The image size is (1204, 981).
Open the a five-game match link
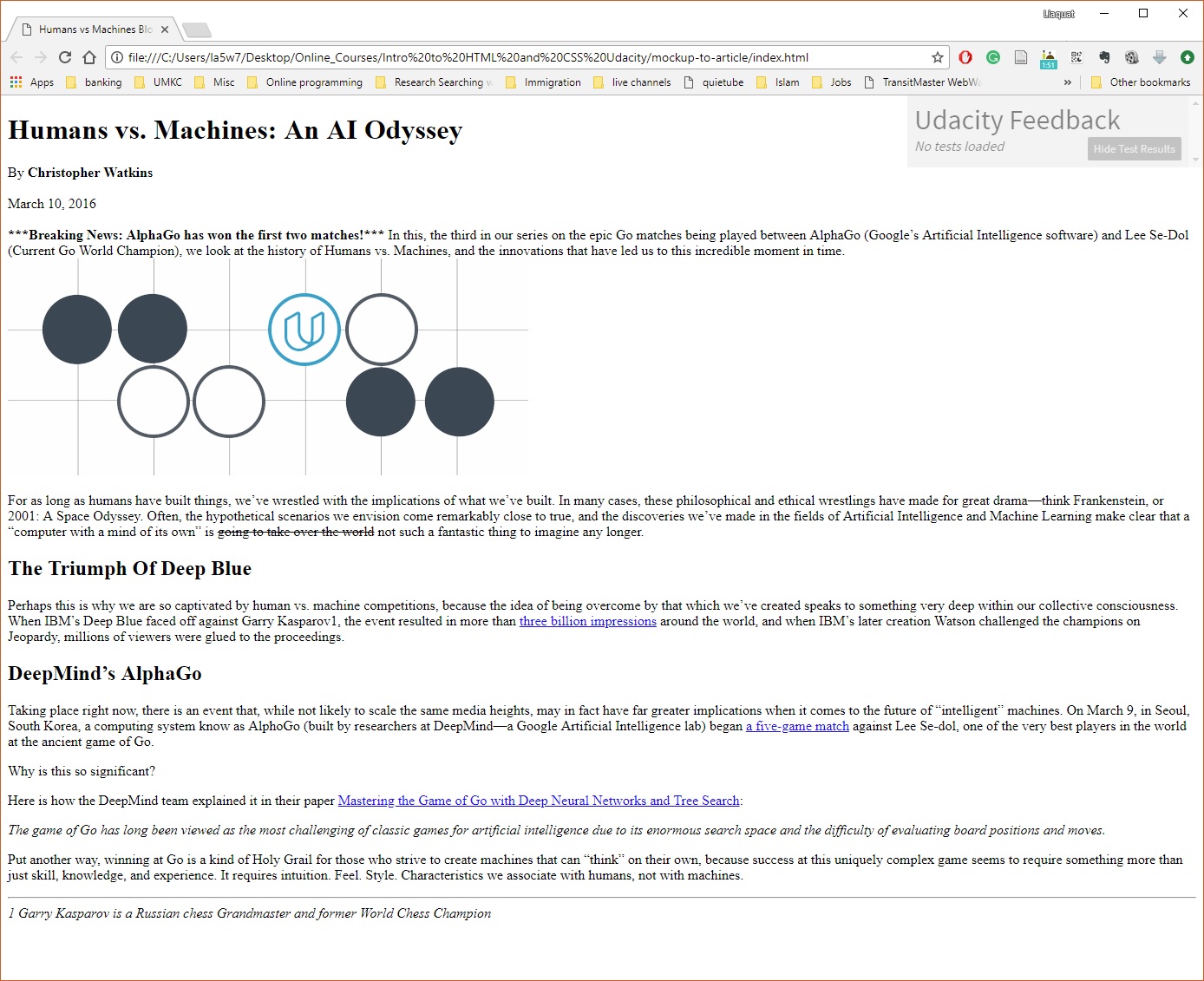pyautogui.click(x=797, y=726)
